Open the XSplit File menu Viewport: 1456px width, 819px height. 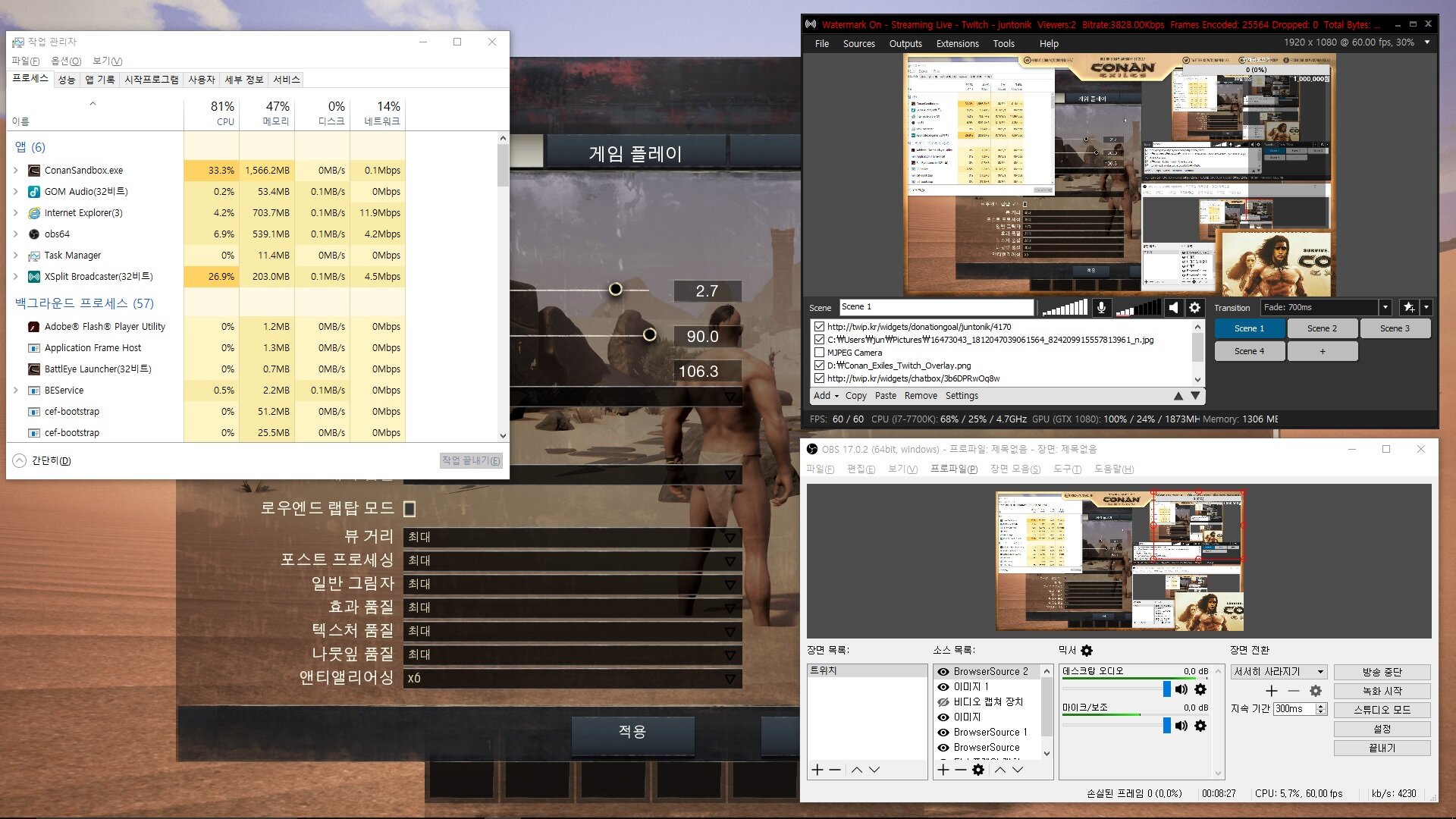pos(822,44)
